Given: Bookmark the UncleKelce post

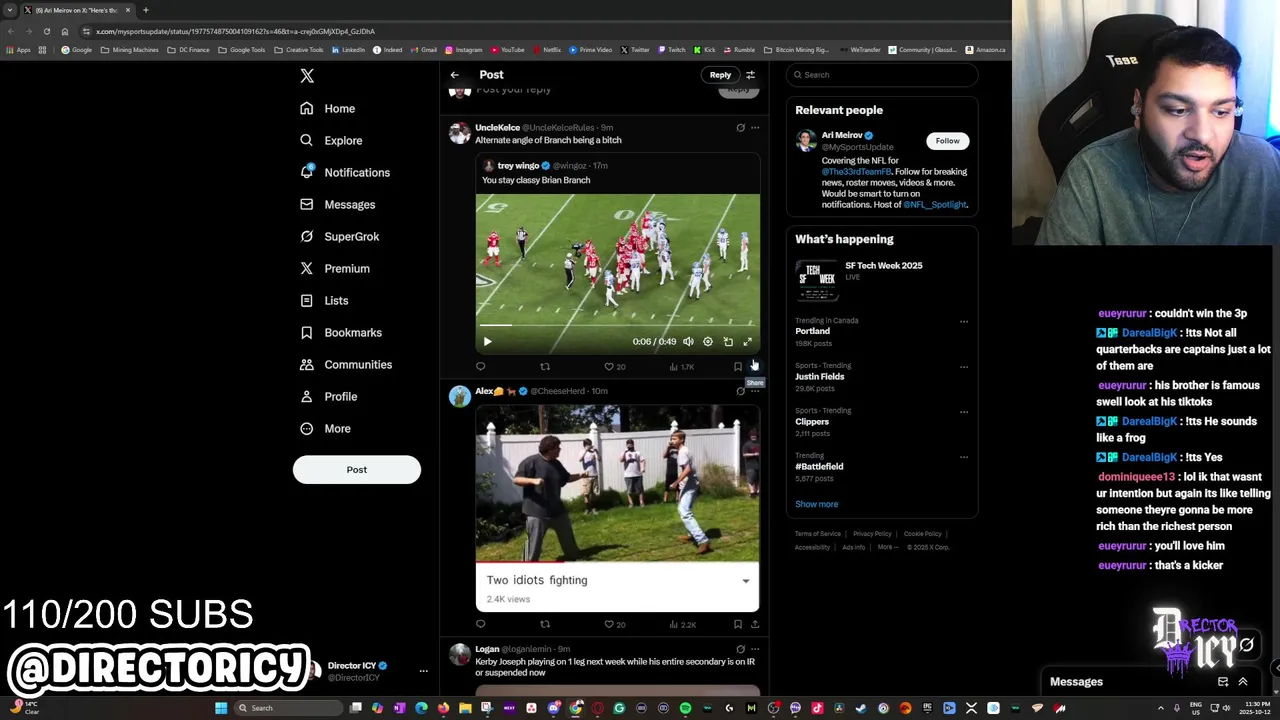Looking at the screenshot, I should click(738, 367).
